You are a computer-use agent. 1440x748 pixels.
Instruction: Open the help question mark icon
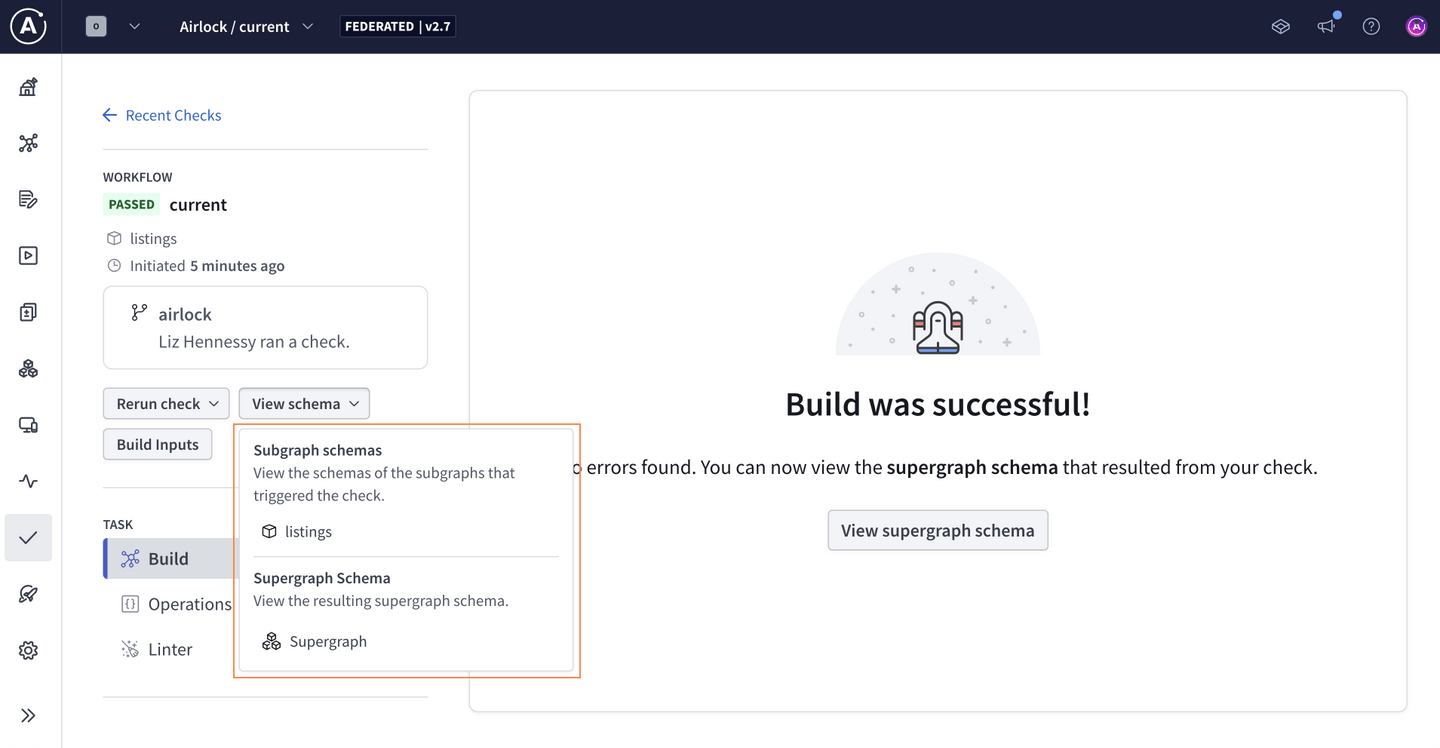click(x=1371, y=27)
